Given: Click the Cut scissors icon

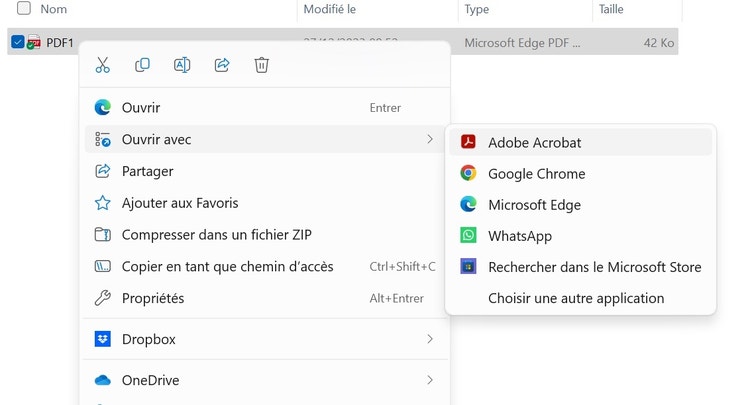Looking at the screenshot, I should pyautogui.click(x=102, y=65).
